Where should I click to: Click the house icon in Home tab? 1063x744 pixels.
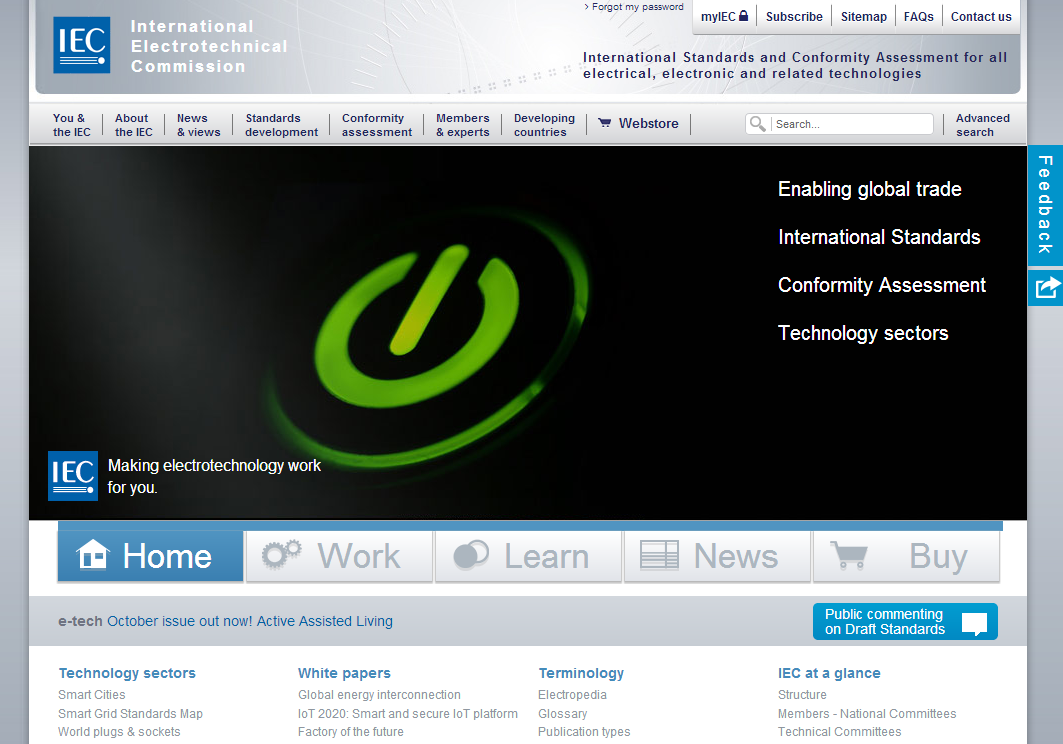point(93,554)
